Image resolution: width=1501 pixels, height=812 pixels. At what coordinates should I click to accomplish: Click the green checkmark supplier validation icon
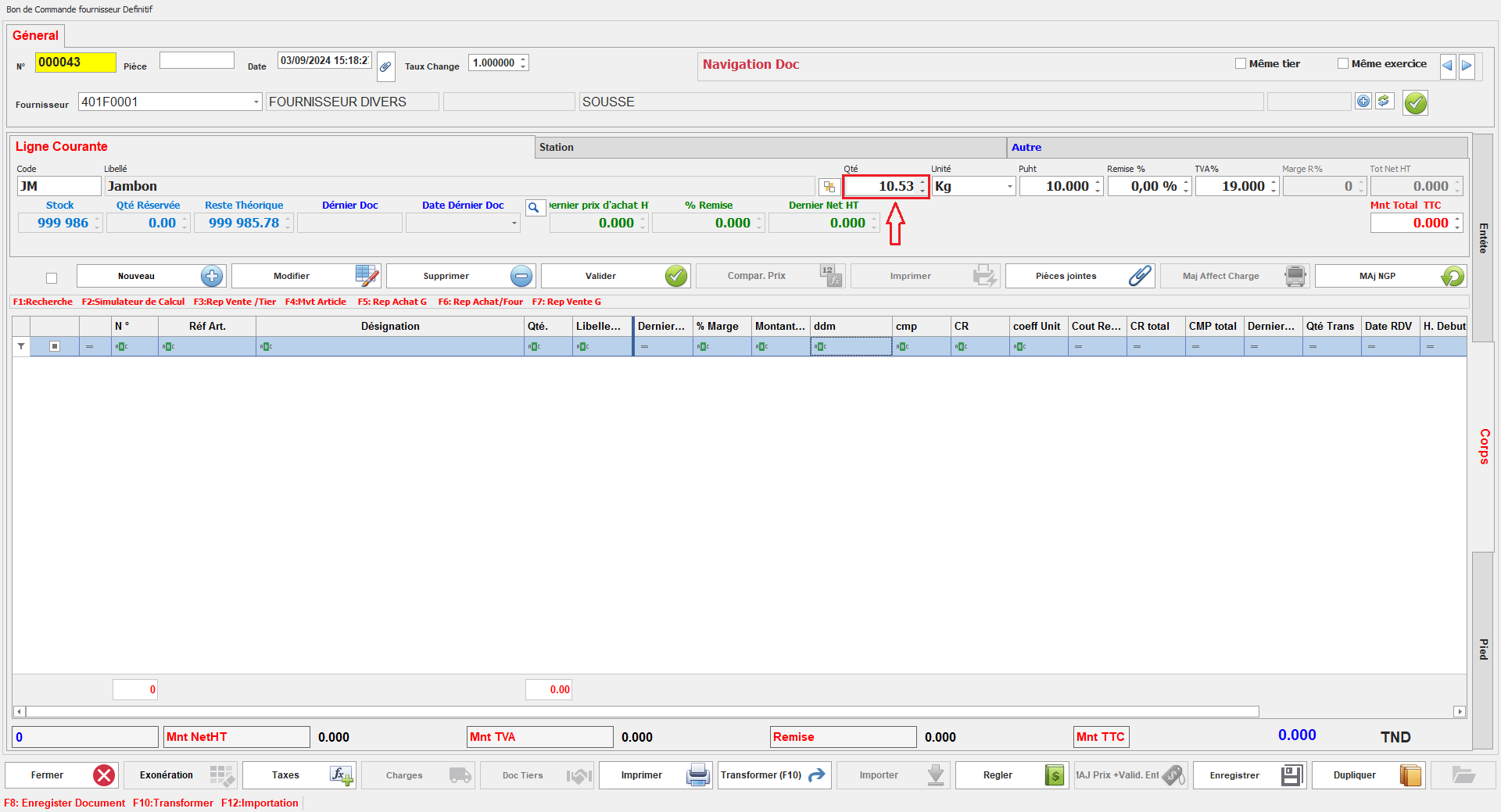tap(1415, 102)
